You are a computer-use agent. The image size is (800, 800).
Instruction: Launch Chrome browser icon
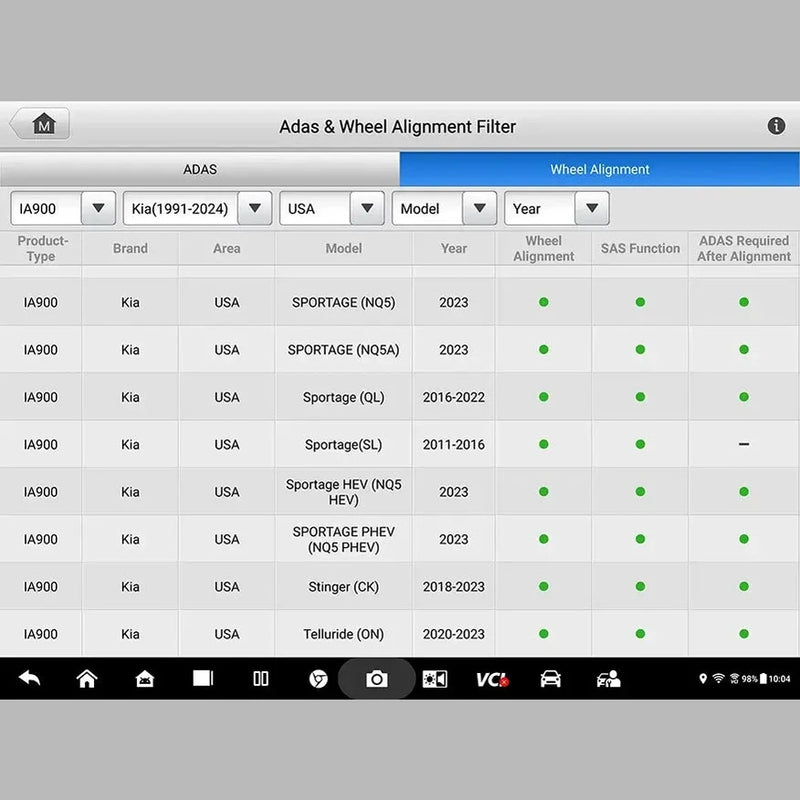tap(318, 679)
